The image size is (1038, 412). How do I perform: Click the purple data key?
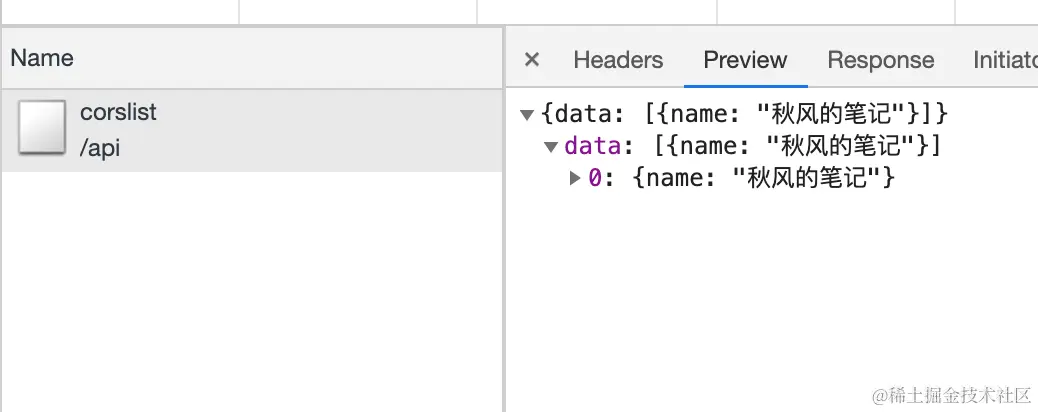pyautogui.click(x=592, y=146)
